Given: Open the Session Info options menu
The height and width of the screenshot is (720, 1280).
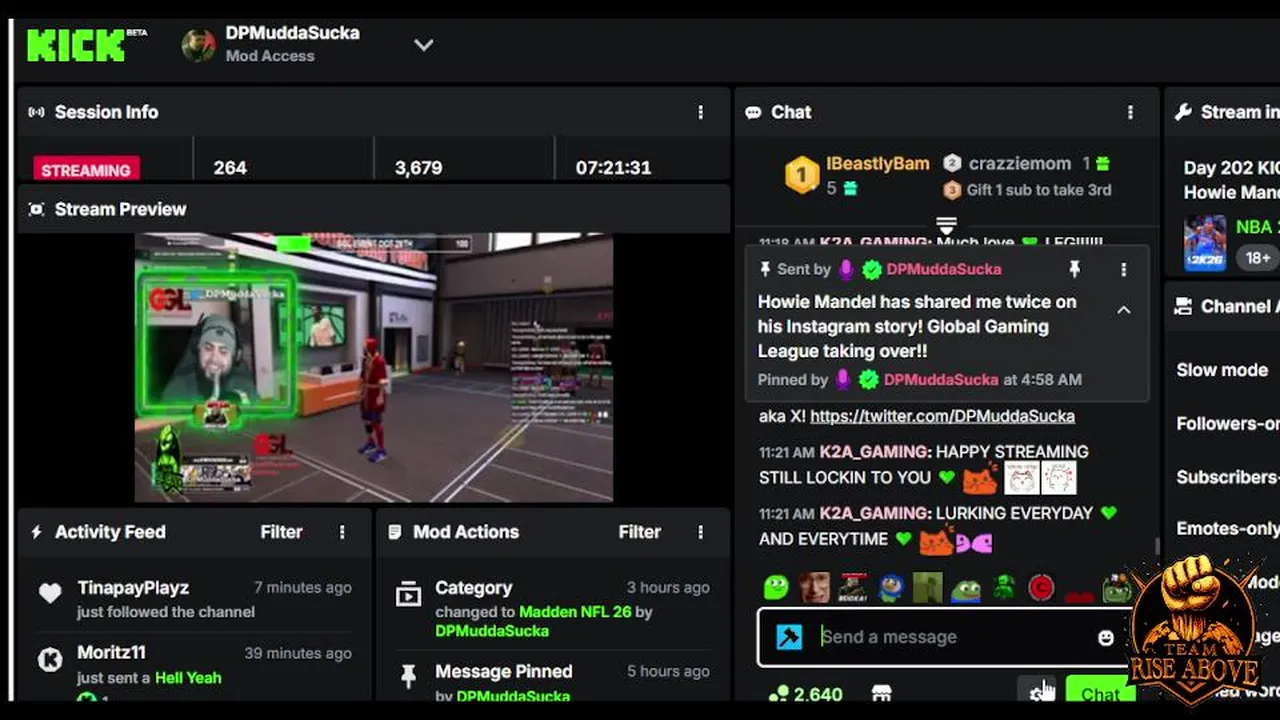Looking at the screenshot, I should tap(700, 112).
